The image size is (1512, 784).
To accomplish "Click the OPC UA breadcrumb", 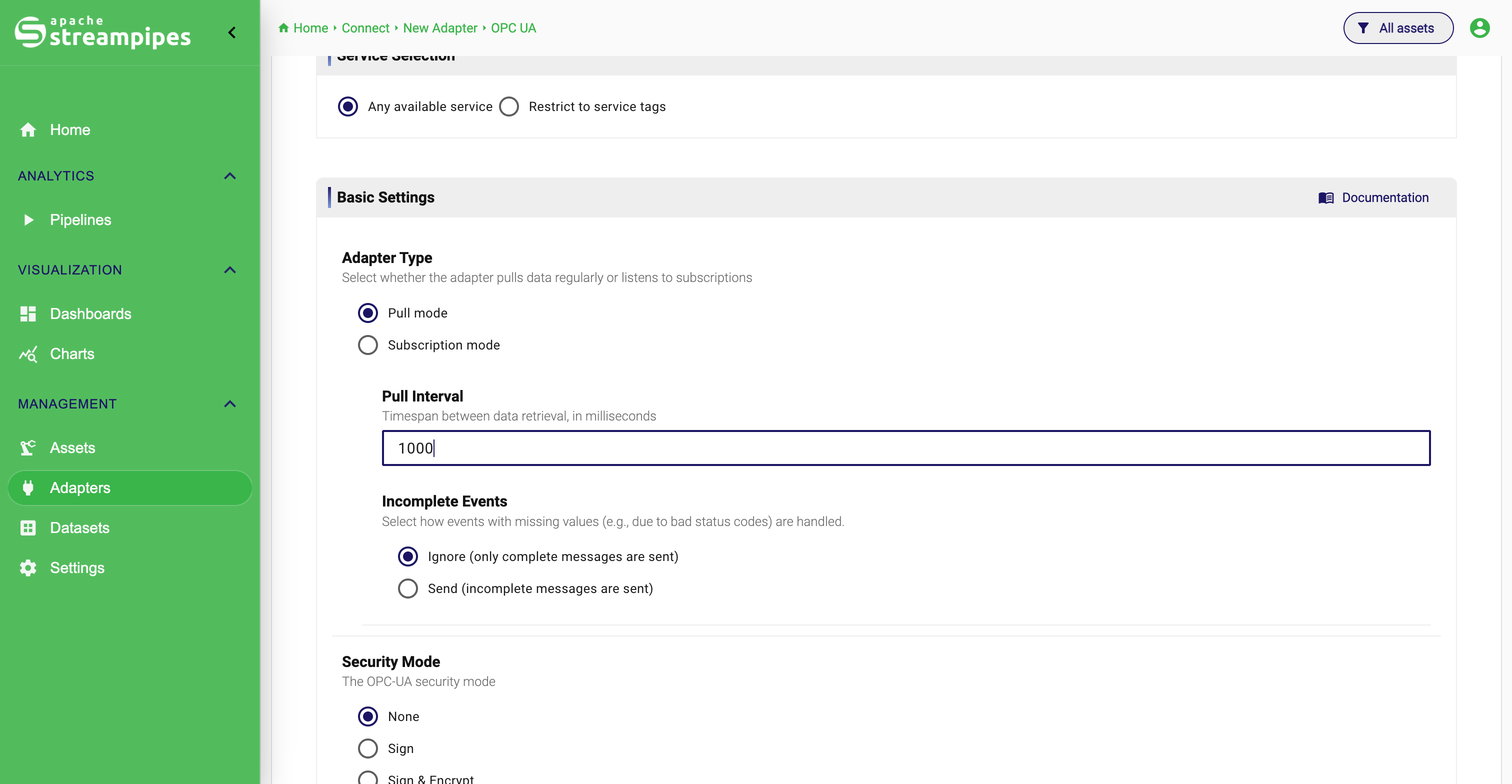I will (513, 28).
